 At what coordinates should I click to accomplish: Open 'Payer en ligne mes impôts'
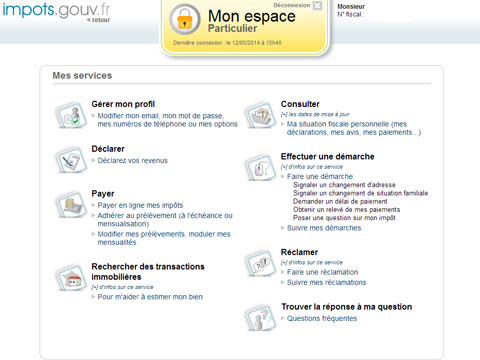point(140,205)
